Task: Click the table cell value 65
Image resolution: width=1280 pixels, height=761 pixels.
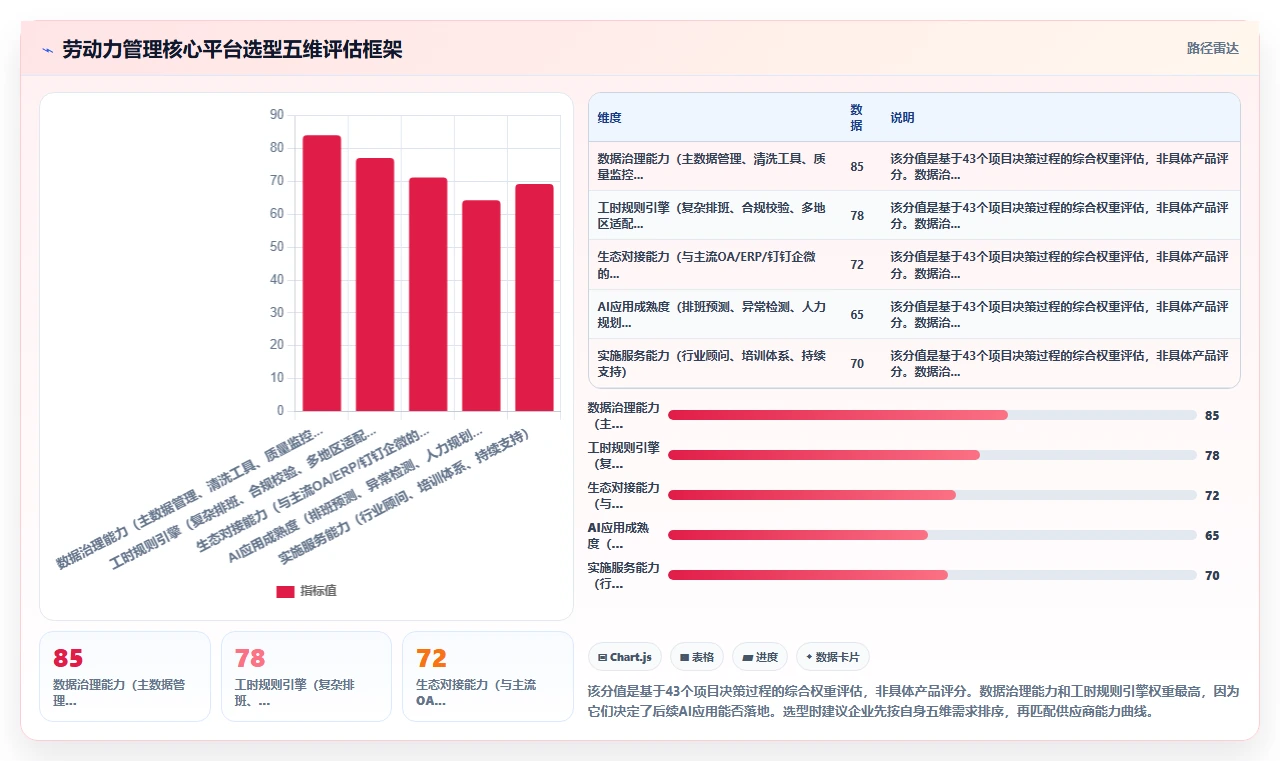Action: pos(857,315)
